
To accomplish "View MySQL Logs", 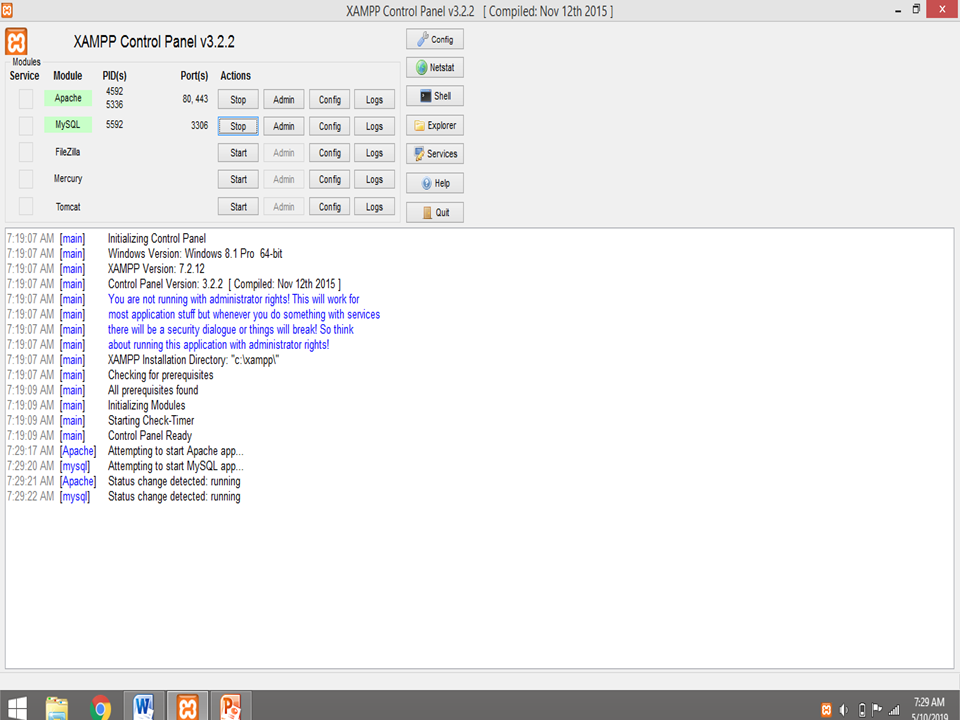I will (x=374, y=126).
